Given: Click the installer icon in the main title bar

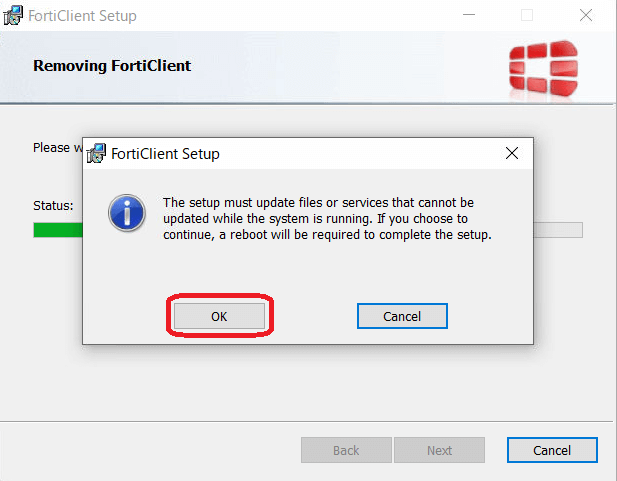Looking at the screenshot, I should coord(14,16).
